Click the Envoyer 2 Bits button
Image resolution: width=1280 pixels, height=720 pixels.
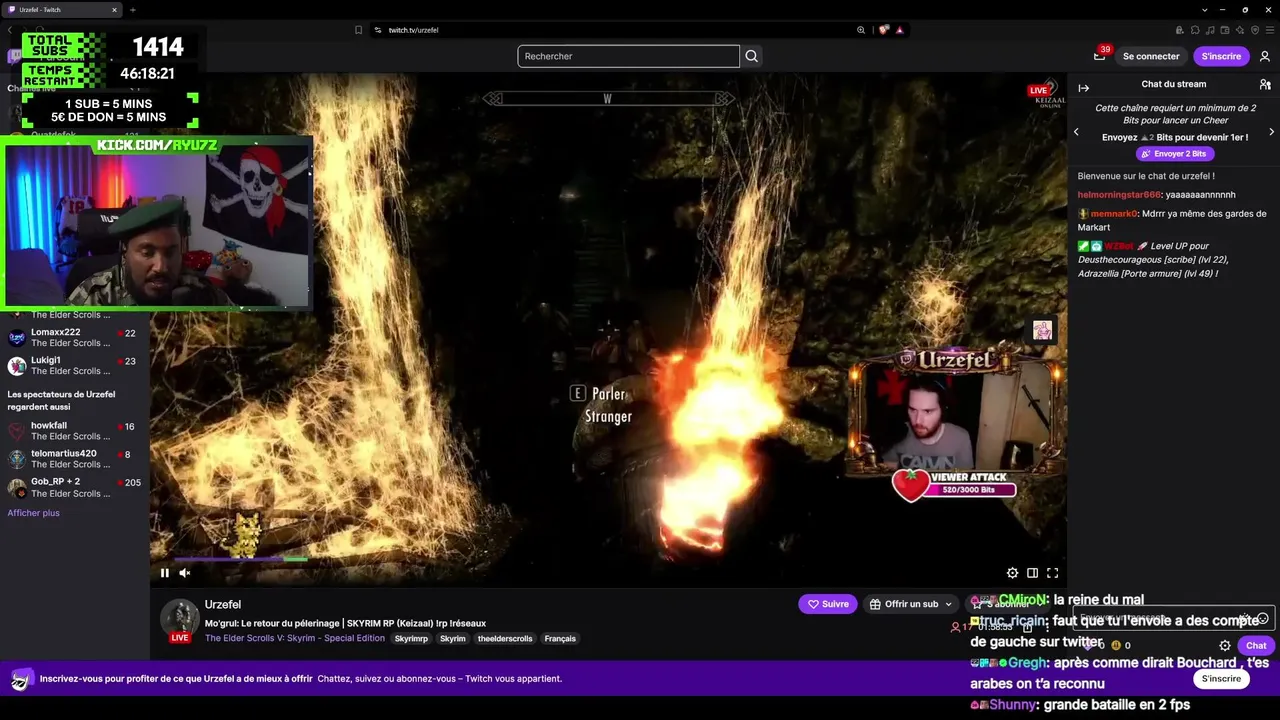[x=1175, y=154]
